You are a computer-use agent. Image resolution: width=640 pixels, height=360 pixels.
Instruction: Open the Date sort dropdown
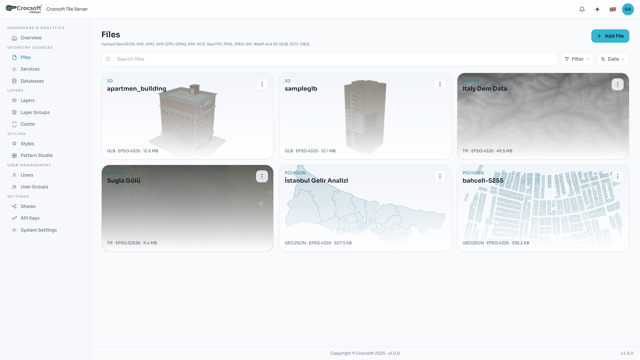click(613, 59)
